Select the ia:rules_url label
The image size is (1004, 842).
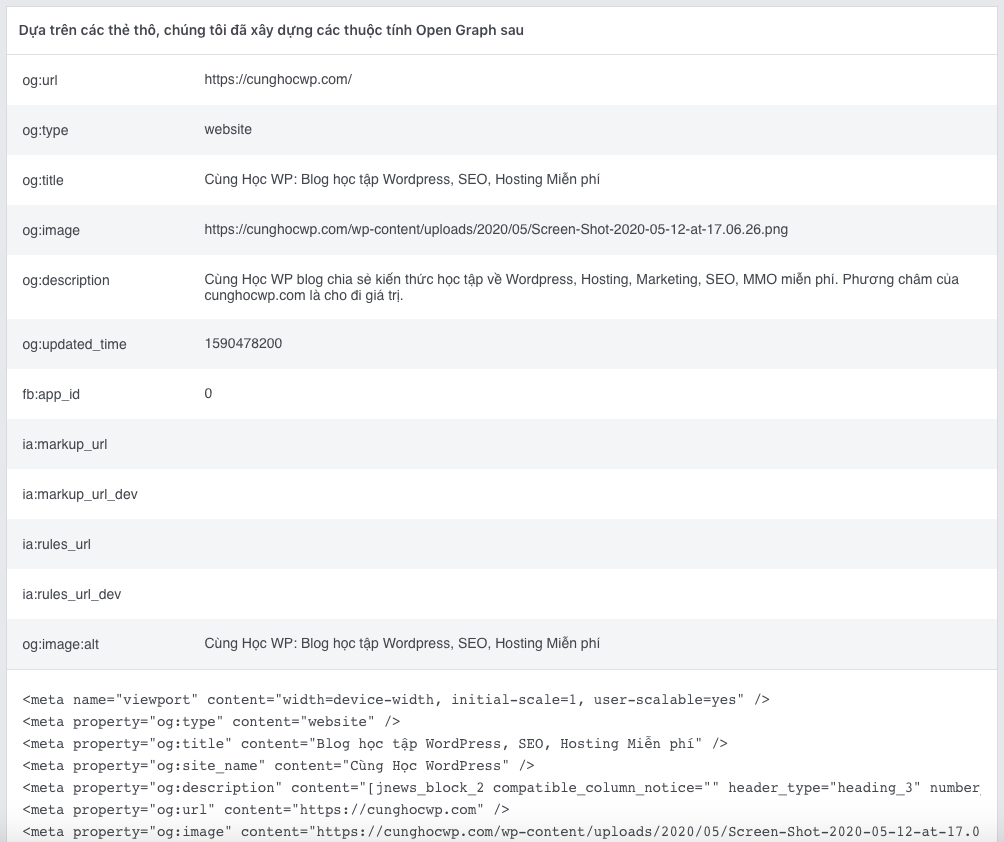point(56,544)
